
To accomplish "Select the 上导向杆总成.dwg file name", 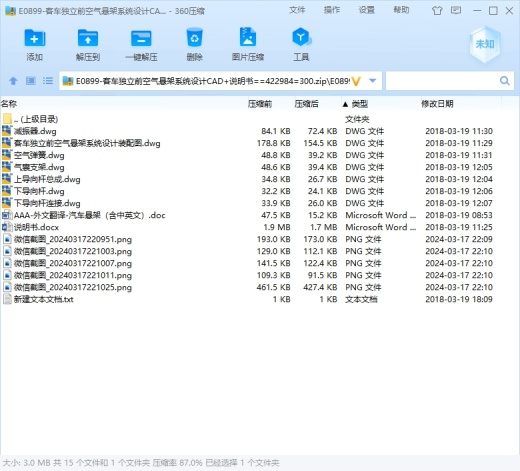I will tap(47, 179).
